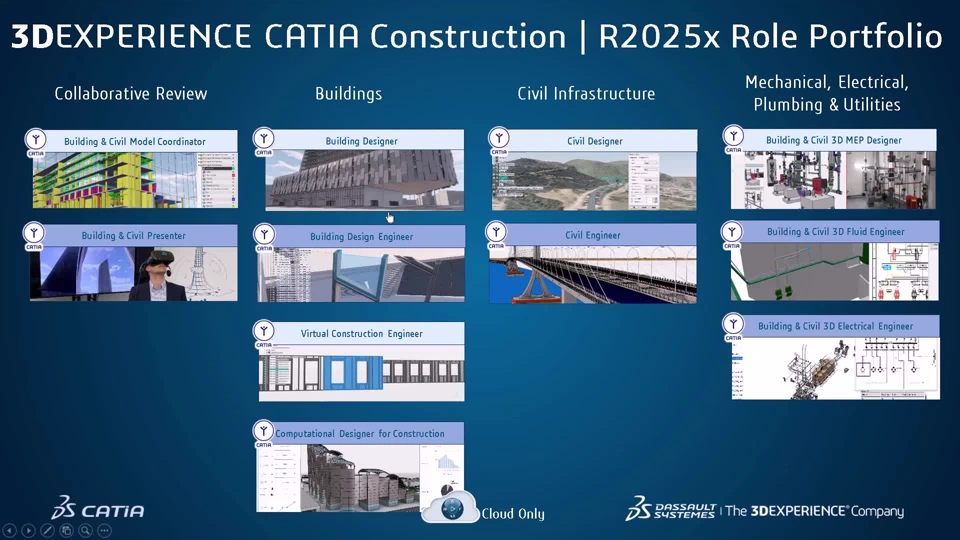This screenshot has height=540, width=960.
Task: Select the Building Designer title
Action: 361,141
